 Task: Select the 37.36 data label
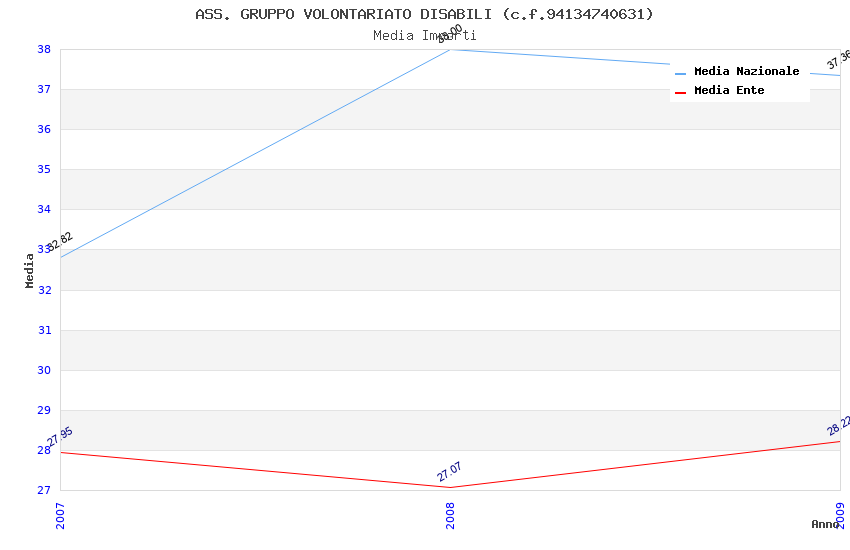838,60
